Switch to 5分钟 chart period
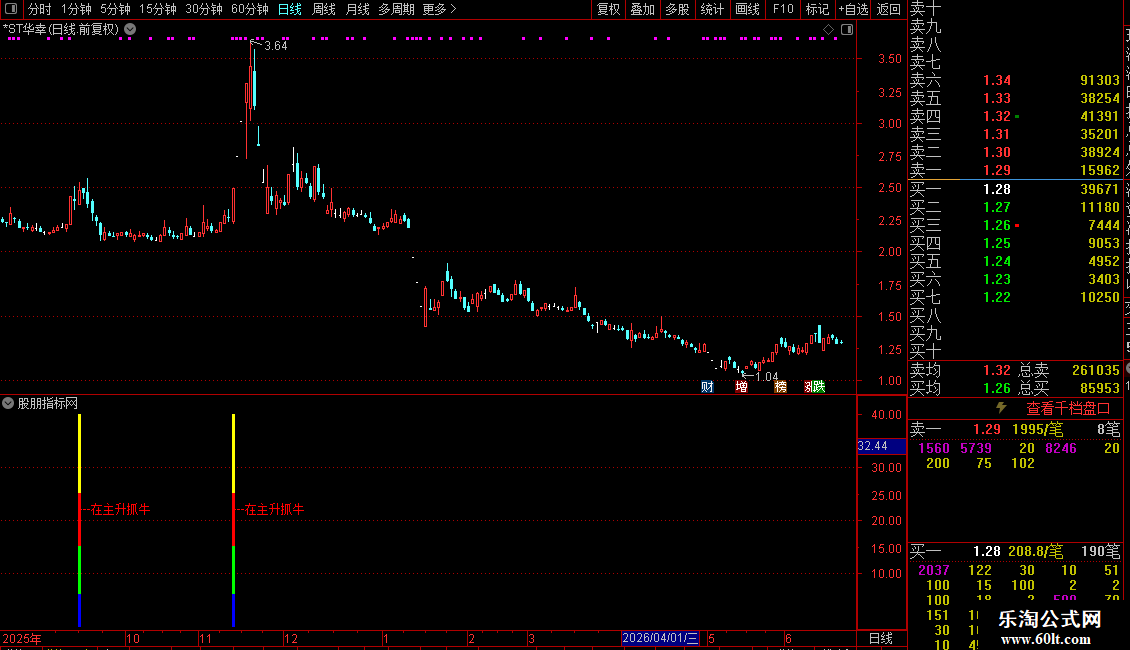The width and height of the screenshot is (1130, 650). pos(115,9)
